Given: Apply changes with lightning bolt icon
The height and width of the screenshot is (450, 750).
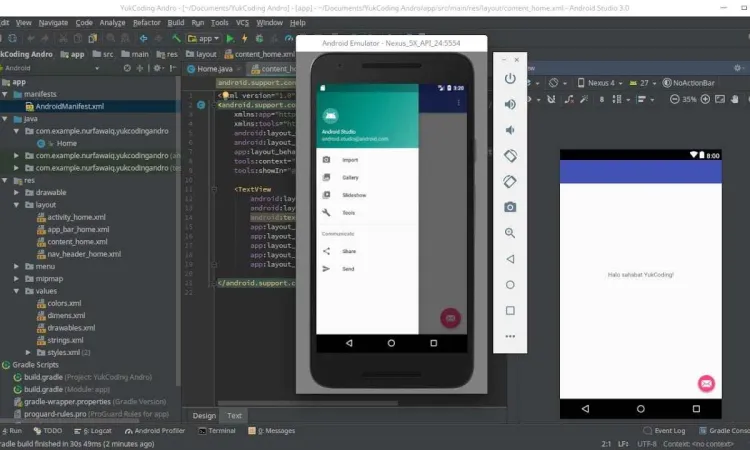Looking at the screenshot, I should [244, 38].
